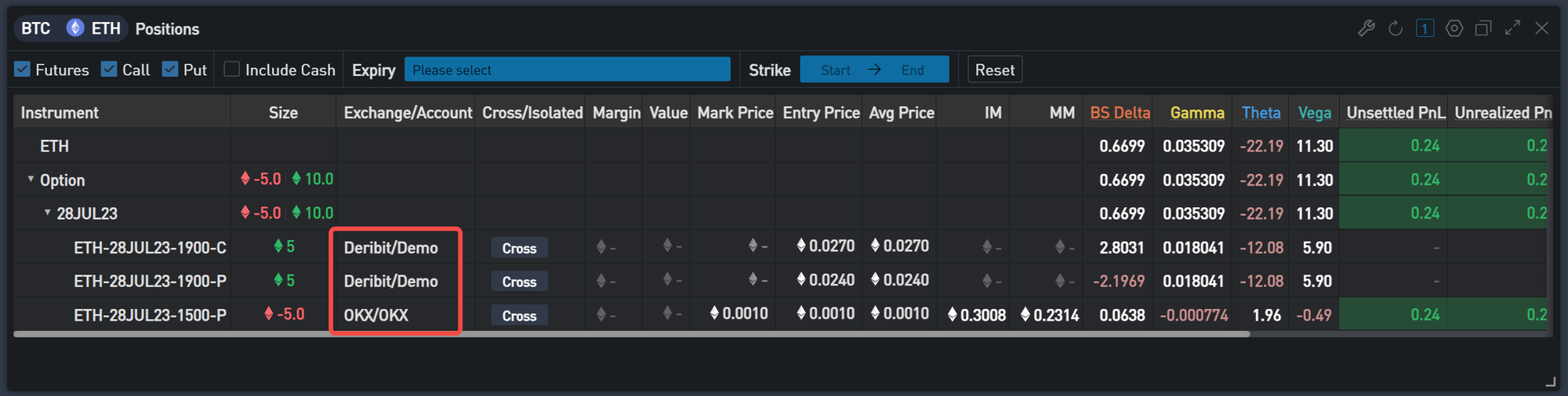Click Cross badge for ETH-28JUL23-1500-P

click(519, 316)
